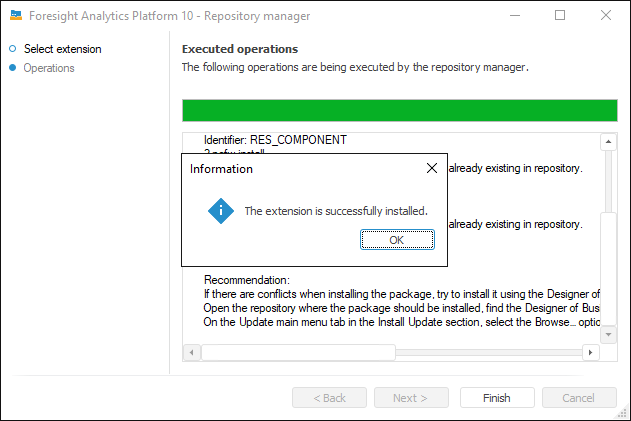Image resolution: width=631 pixels, height=421 pixels.
Task: Maximize the Repository manager window
Action: 560,15
